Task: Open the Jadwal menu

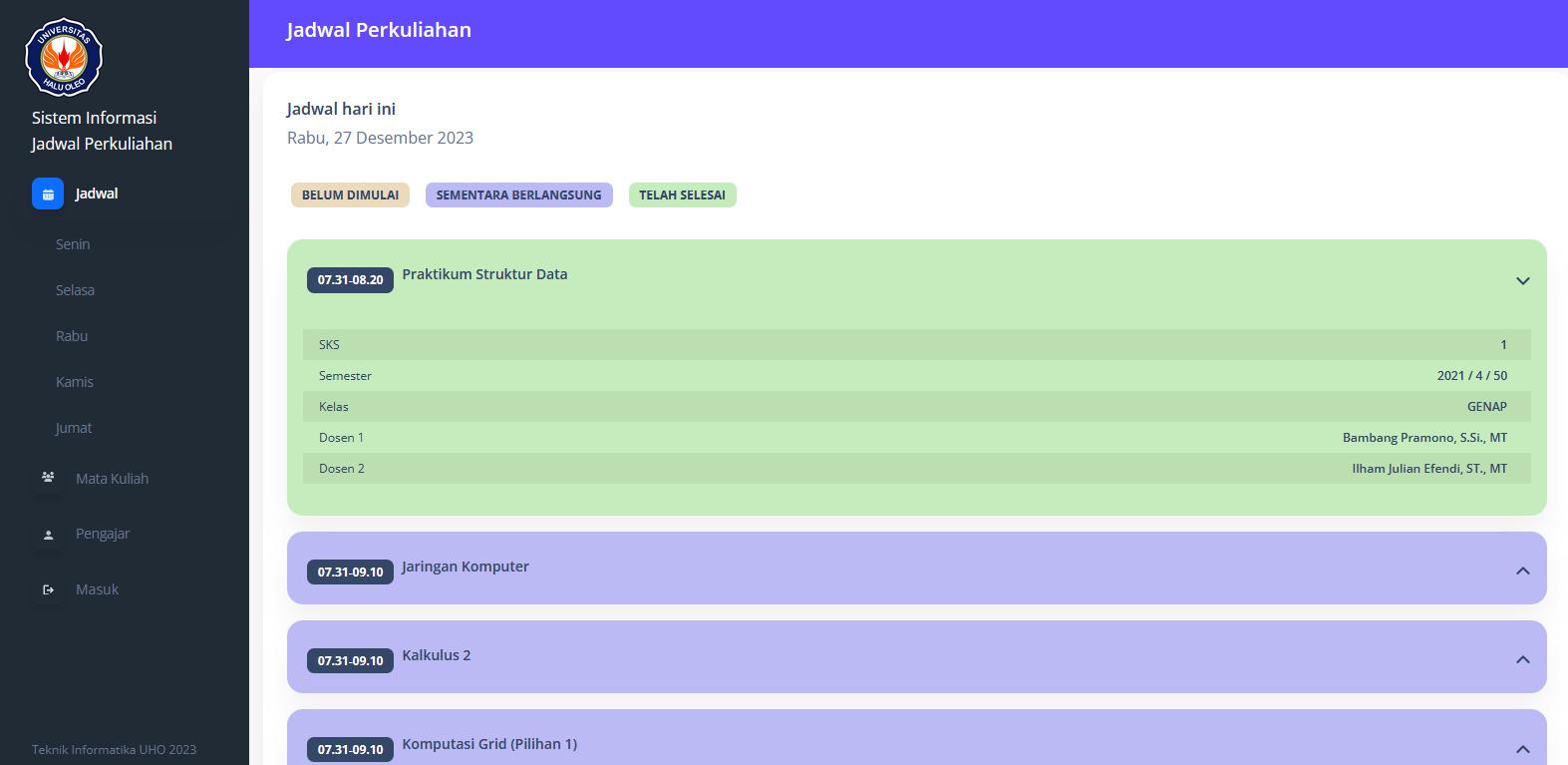Action: [x=97, y=193]
